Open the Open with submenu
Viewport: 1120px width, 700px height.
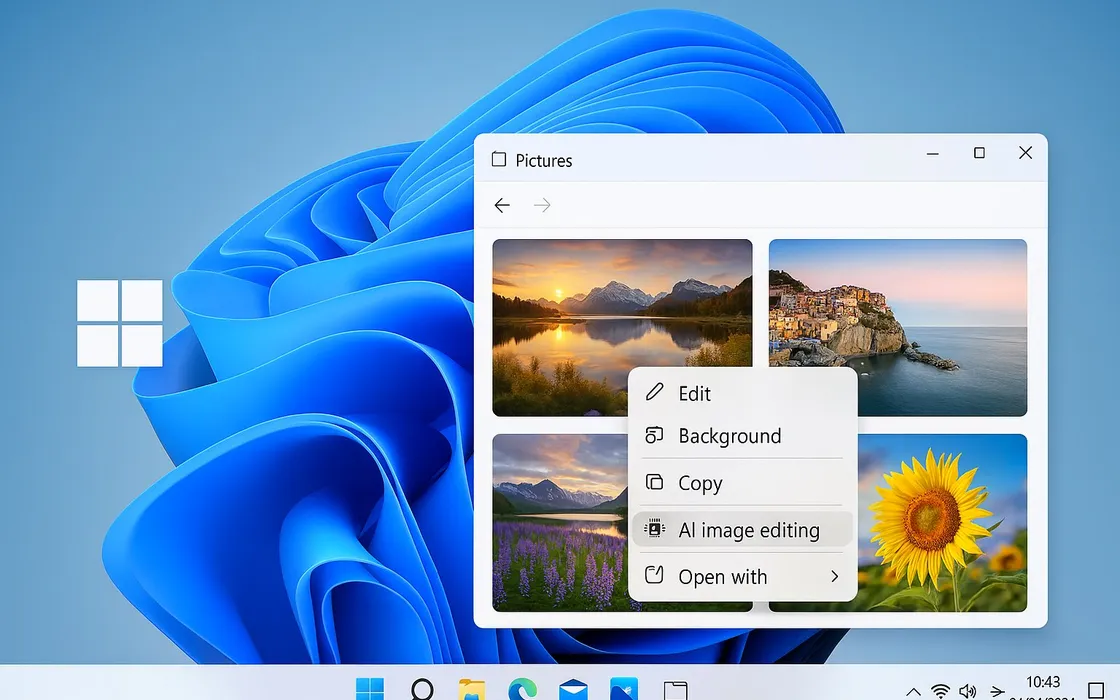(x=743, y=576)
